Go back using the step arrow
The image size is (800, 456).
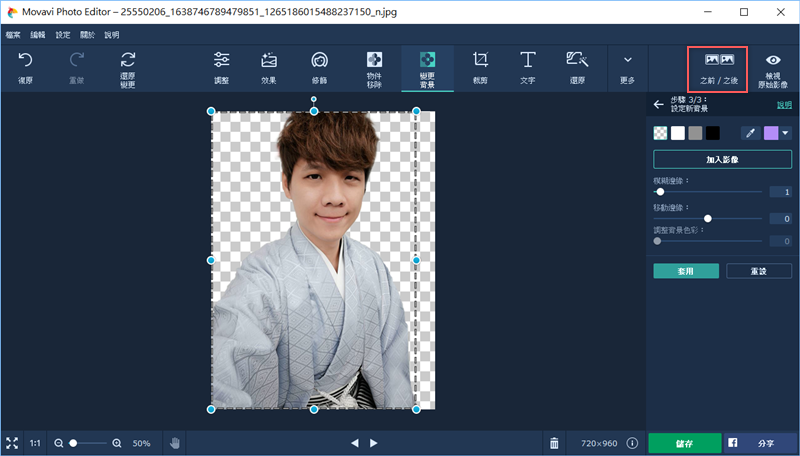(659, 105)
